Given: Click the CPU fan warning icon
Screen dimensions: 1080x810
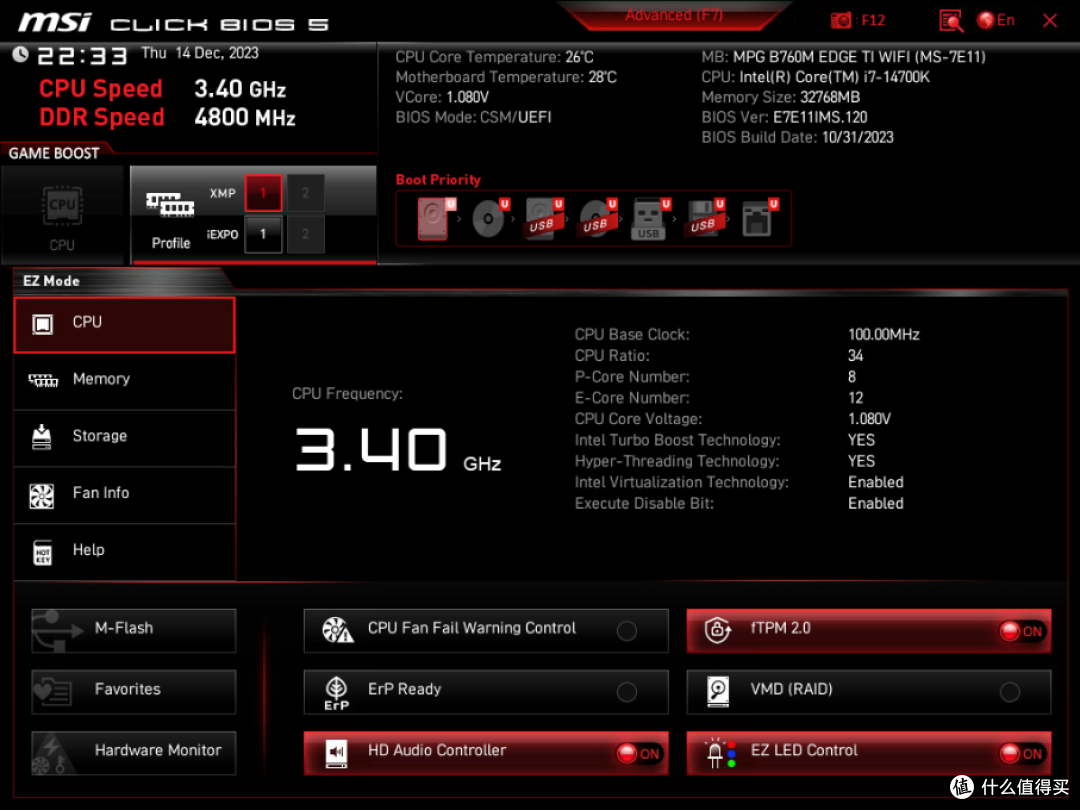Looking at the screenshot, I should click(338, 630).
